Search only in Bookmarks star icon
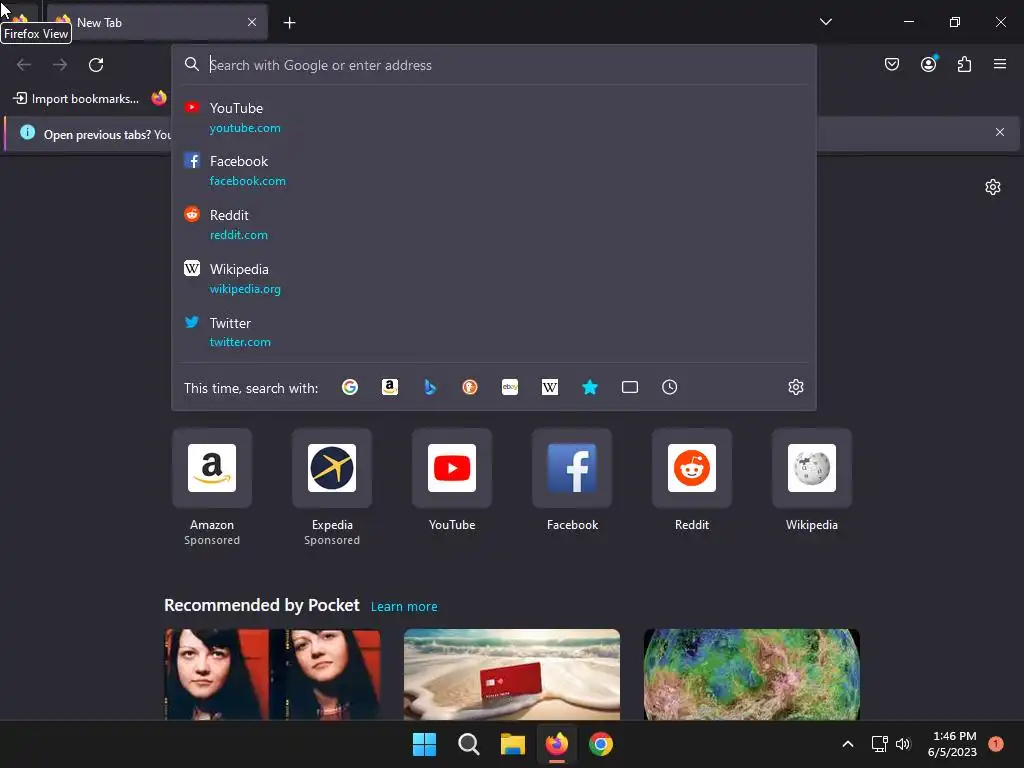 pyautogui.click(x=590, y=387)
